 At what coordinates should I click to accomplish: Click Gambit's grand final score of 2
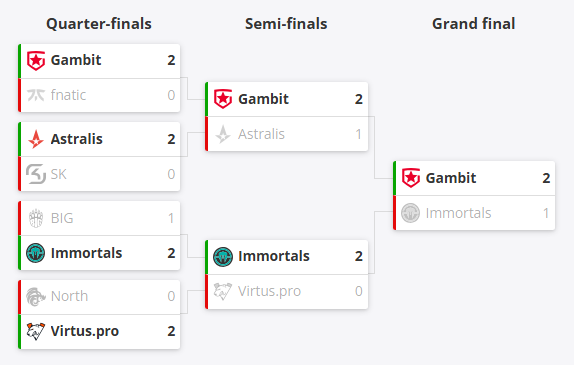point(546,178)
